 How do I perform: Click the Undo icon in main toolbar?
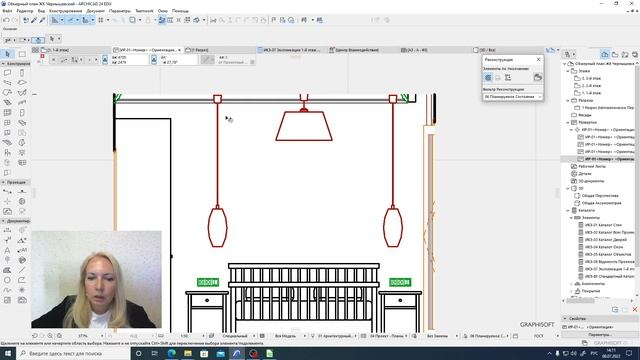click(6, 20)
